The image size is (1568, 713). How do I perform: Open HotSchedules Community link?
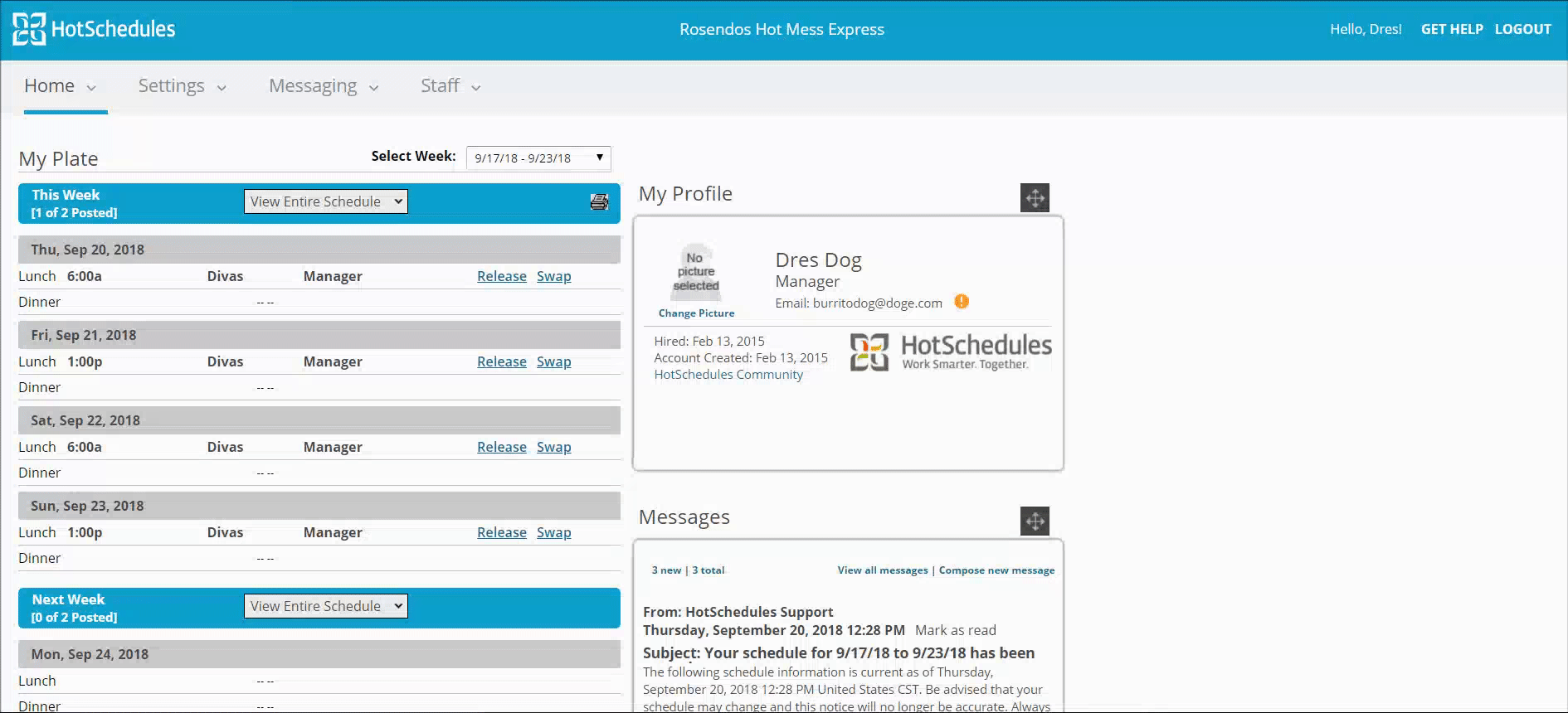[728, 375]
